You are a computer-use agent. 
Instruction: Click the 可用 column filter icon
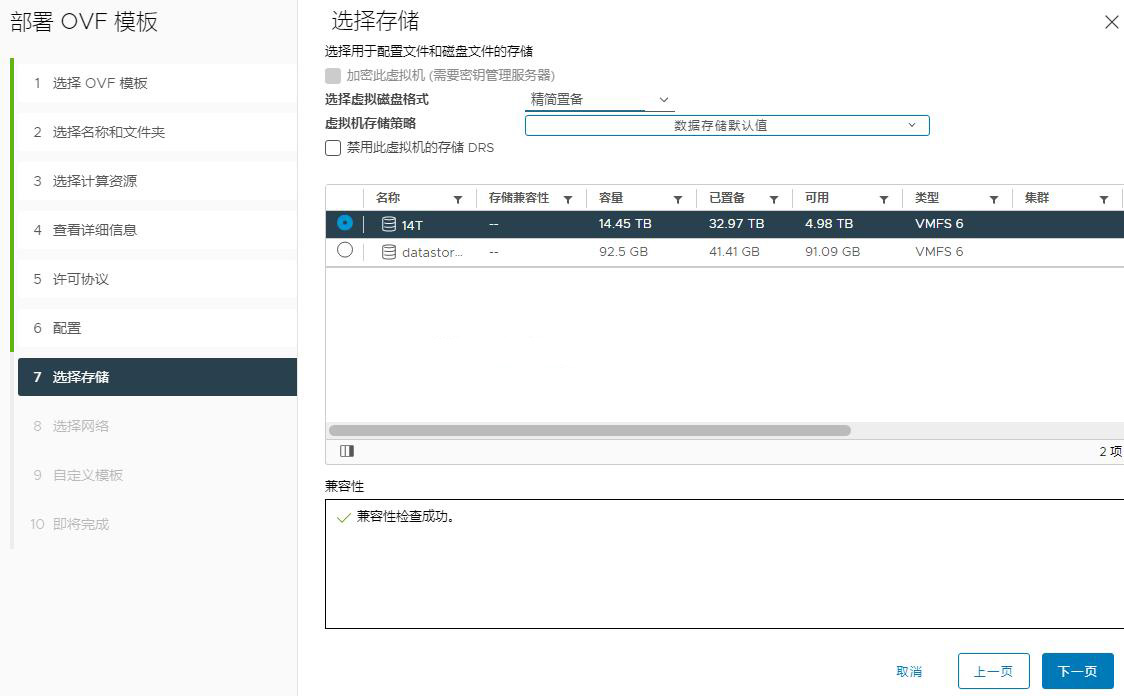(884, 199)
